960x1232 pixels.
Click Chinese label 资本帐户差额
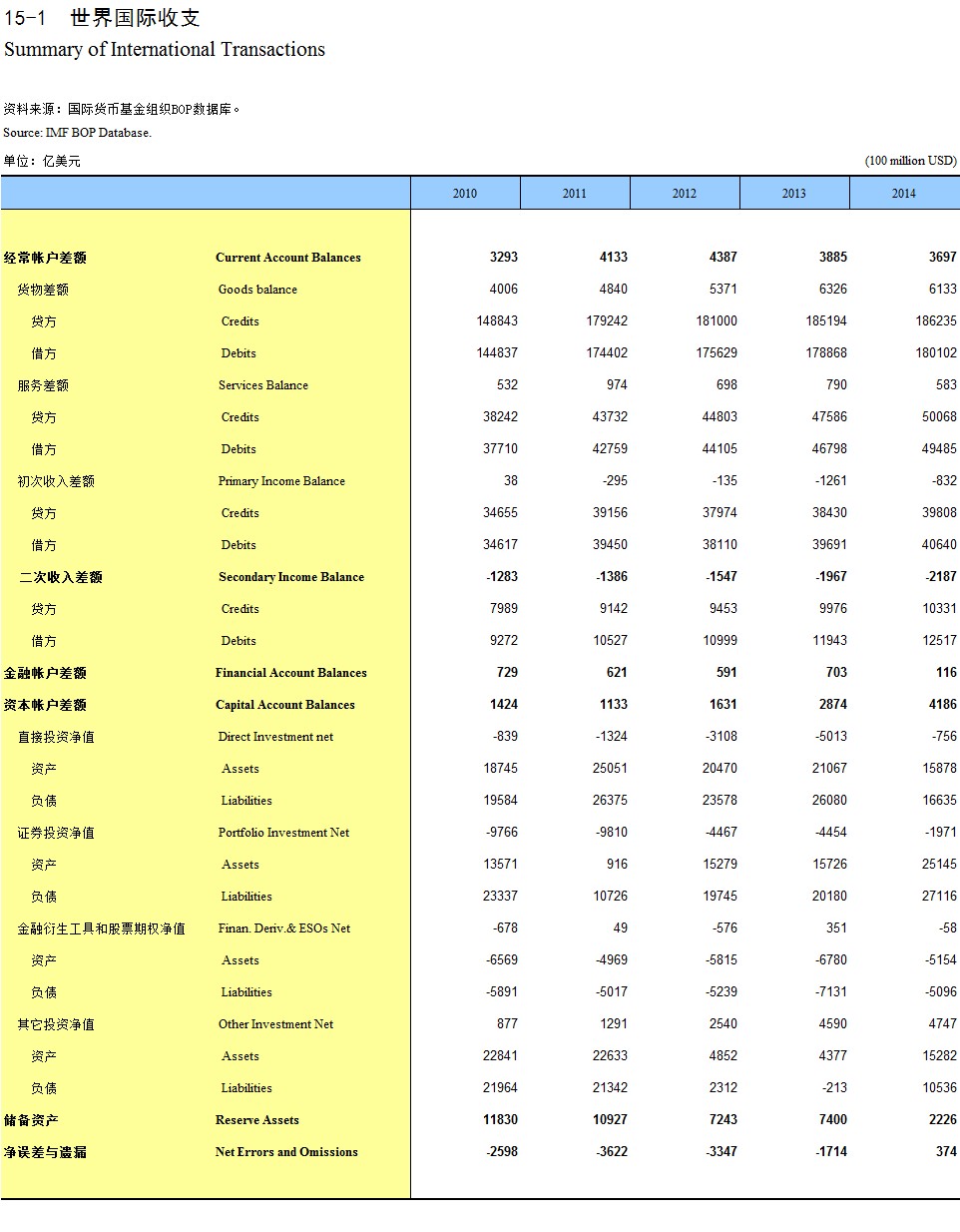pyautogui.click(x=45, y=705)
